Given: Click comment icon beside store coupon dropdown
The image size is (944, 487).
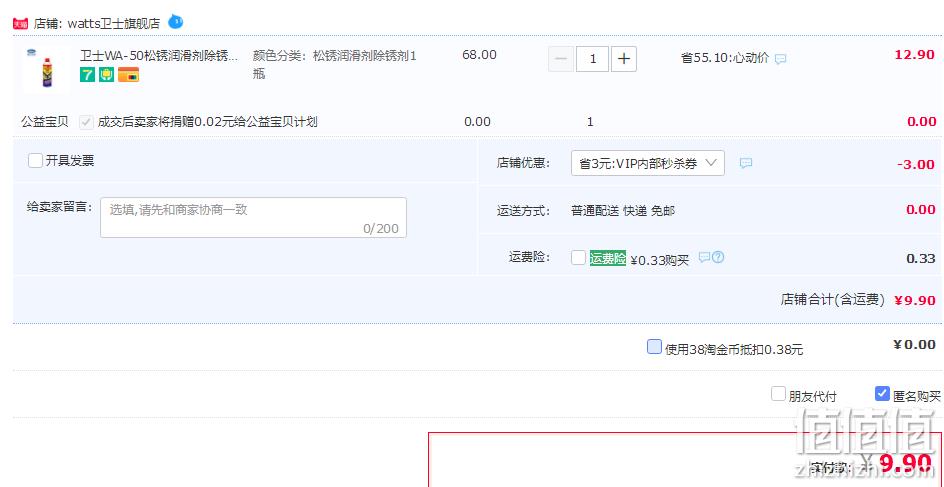Looking at the screenshot, I should (x=746, y=163).
